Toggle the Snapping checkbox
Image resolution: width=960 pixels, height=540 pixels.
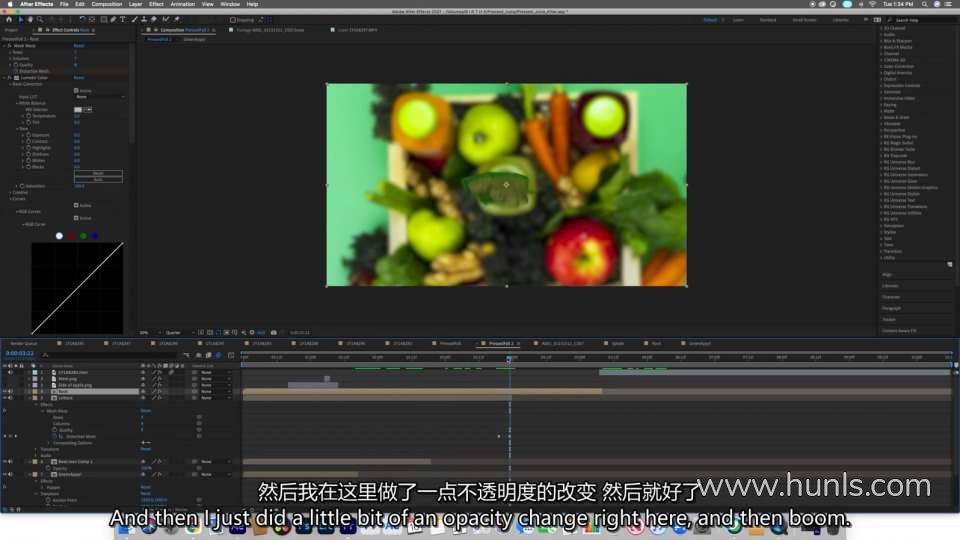coord(233,20)
